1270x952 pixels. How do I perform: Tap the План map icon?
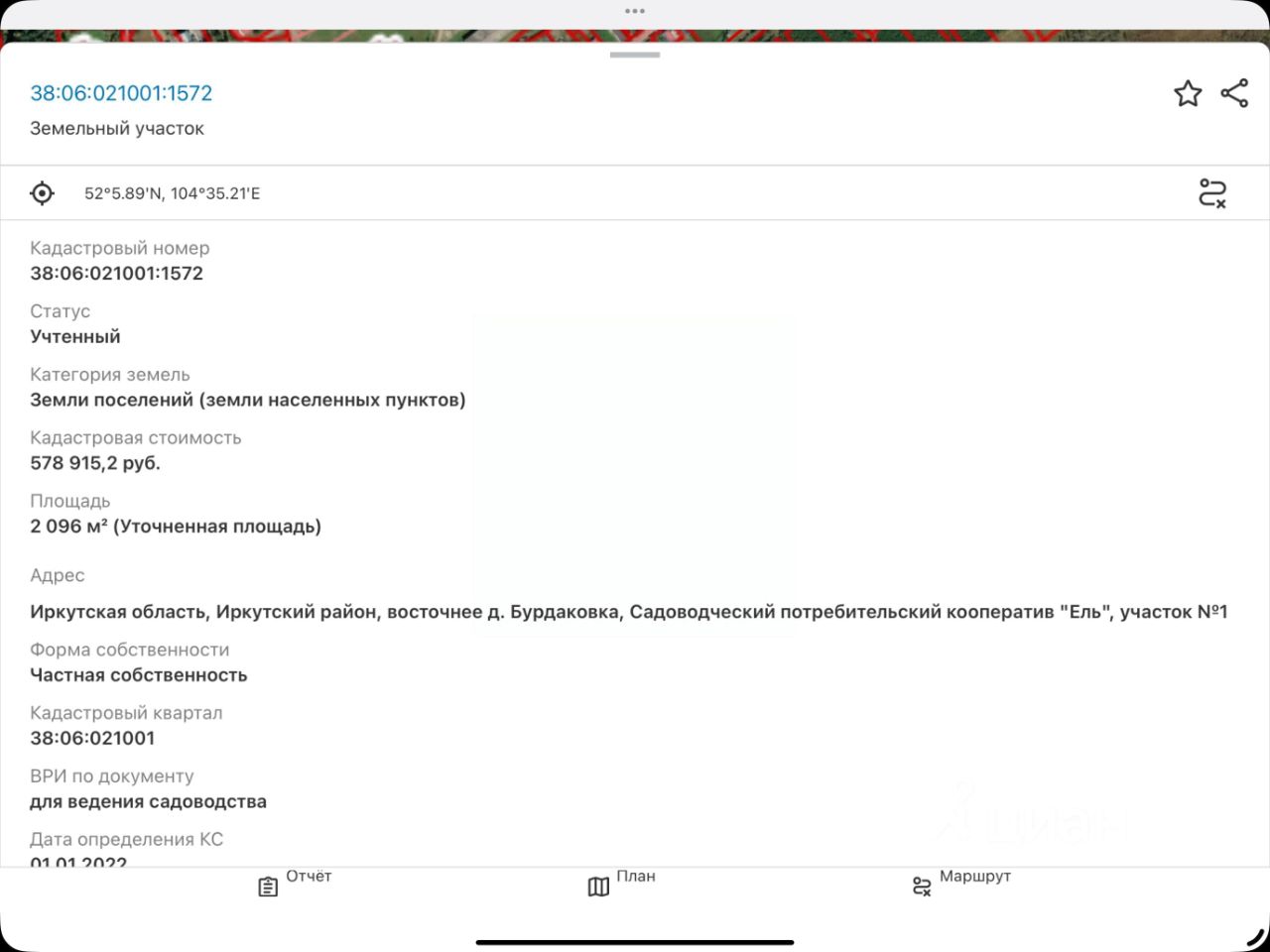(x=598, y=887)
